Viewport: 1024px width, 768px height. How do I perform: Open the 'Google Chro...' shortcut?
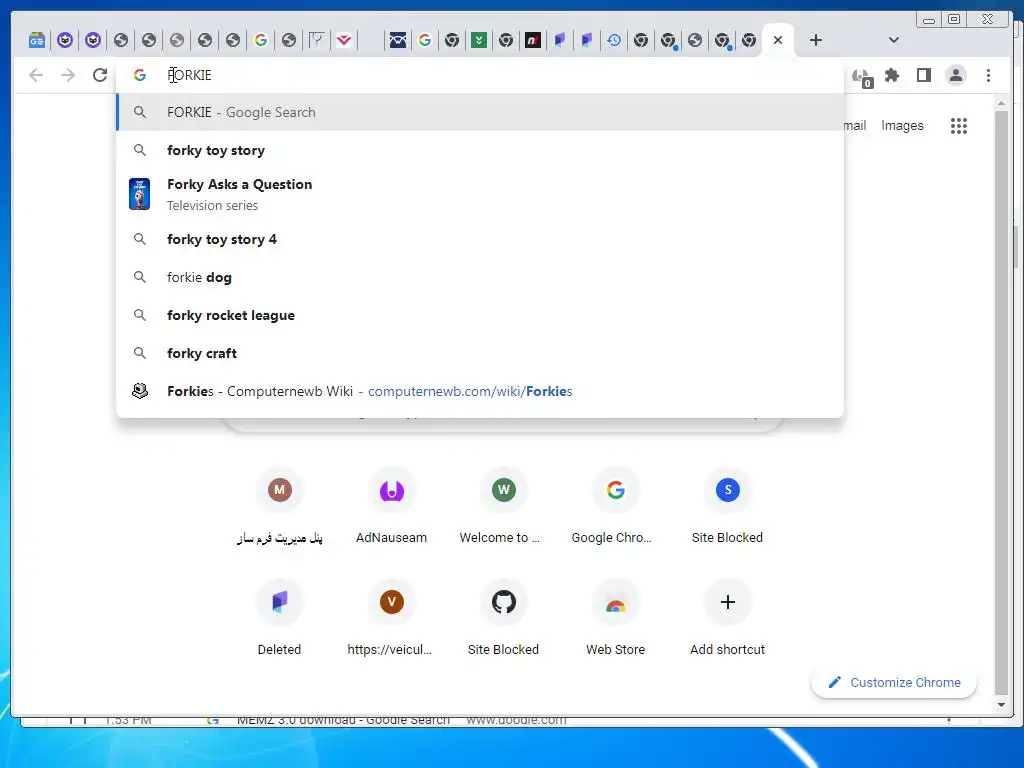(x=615, y=507)
